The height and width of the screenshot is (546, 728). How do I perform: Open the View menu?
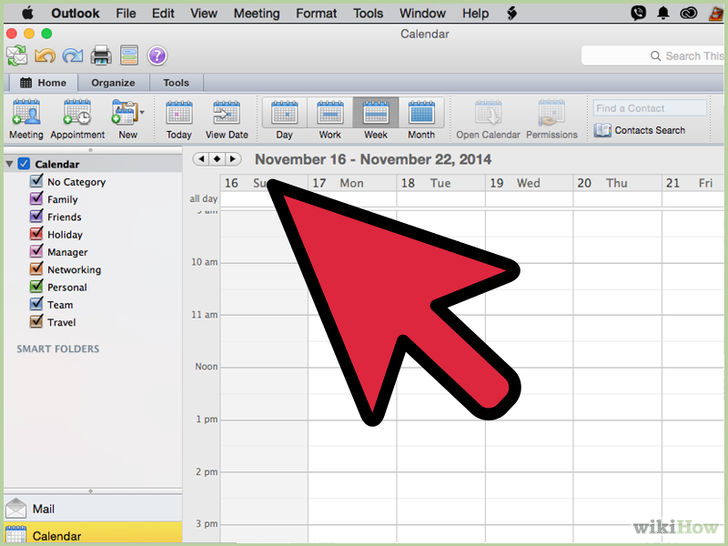click(203, 13)
